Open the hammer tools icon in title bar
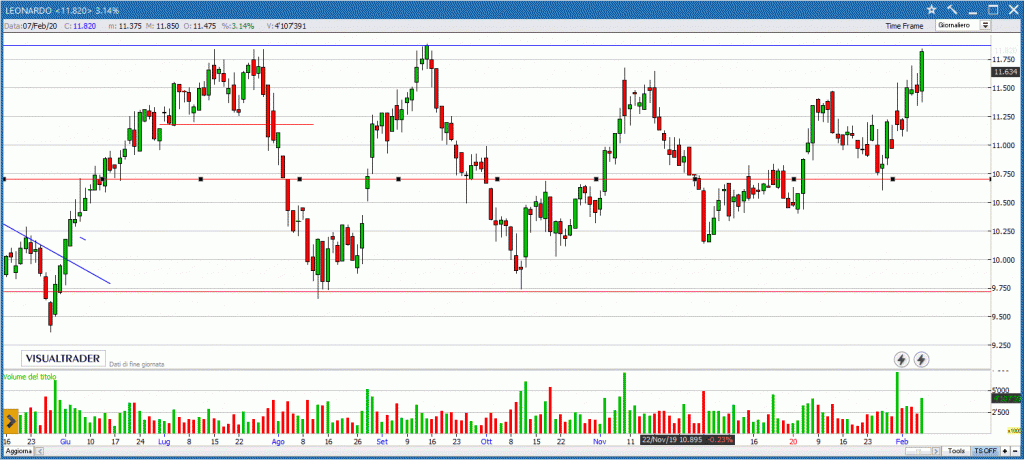Viewport: 1024px width, 460px height. [x=952, y=9]
